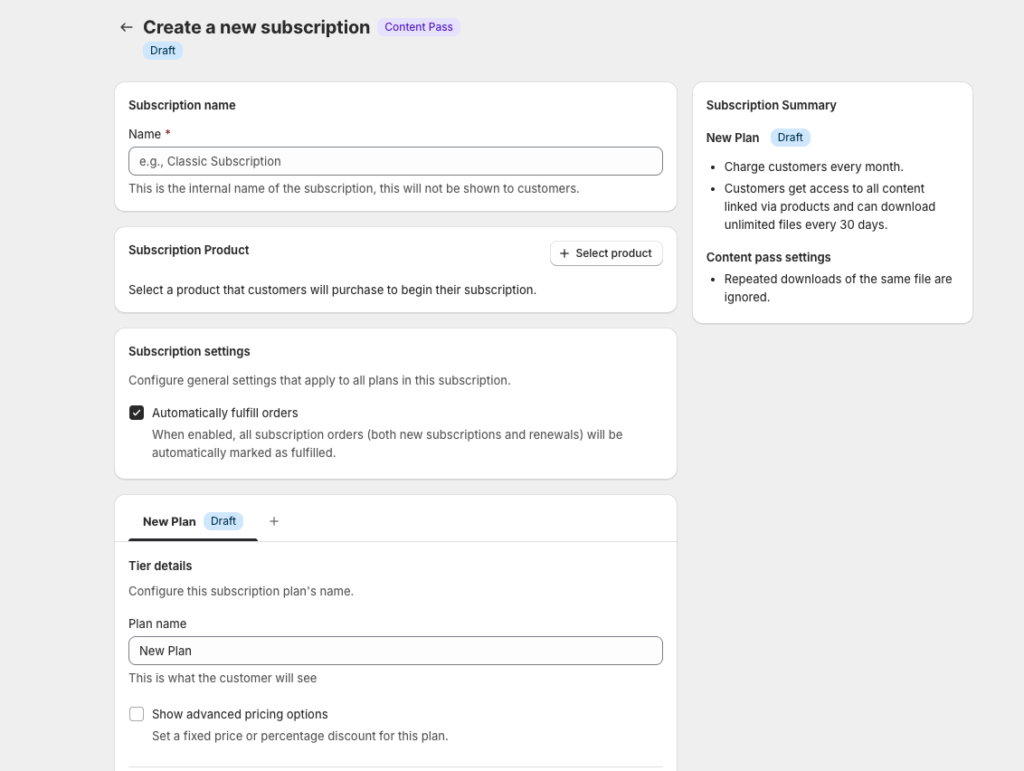Click the Subscription Product heading
The width and height of the screenshot is (1024, 771).
[x=189, y=250]
